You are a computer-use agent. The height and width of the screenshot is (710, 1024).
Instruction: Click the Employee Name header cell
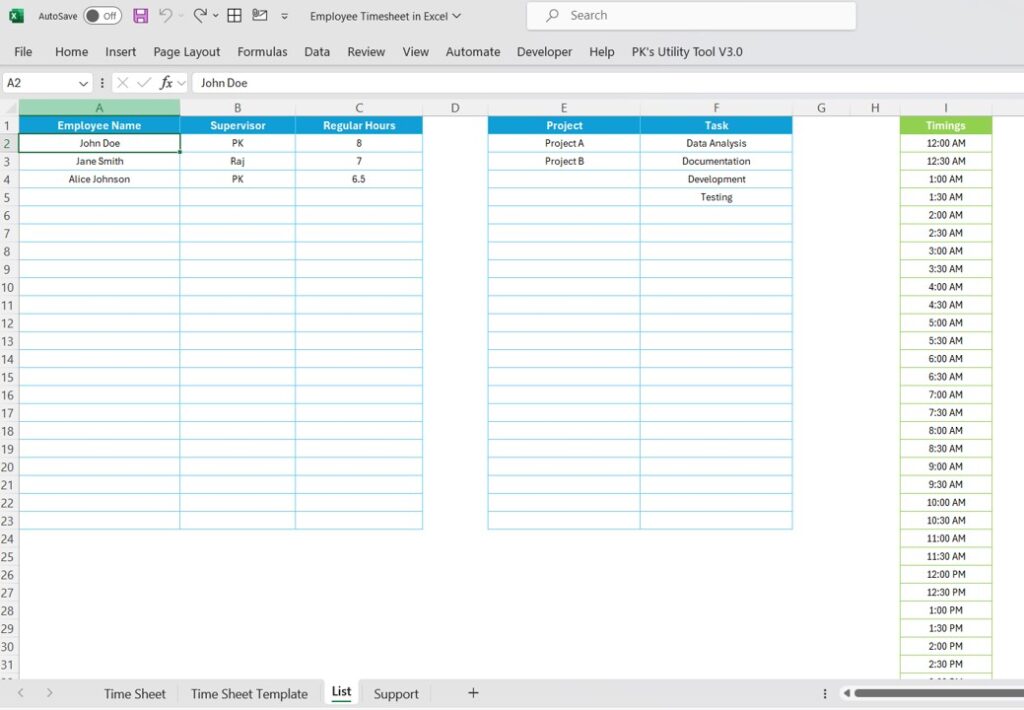pos(99,125)
